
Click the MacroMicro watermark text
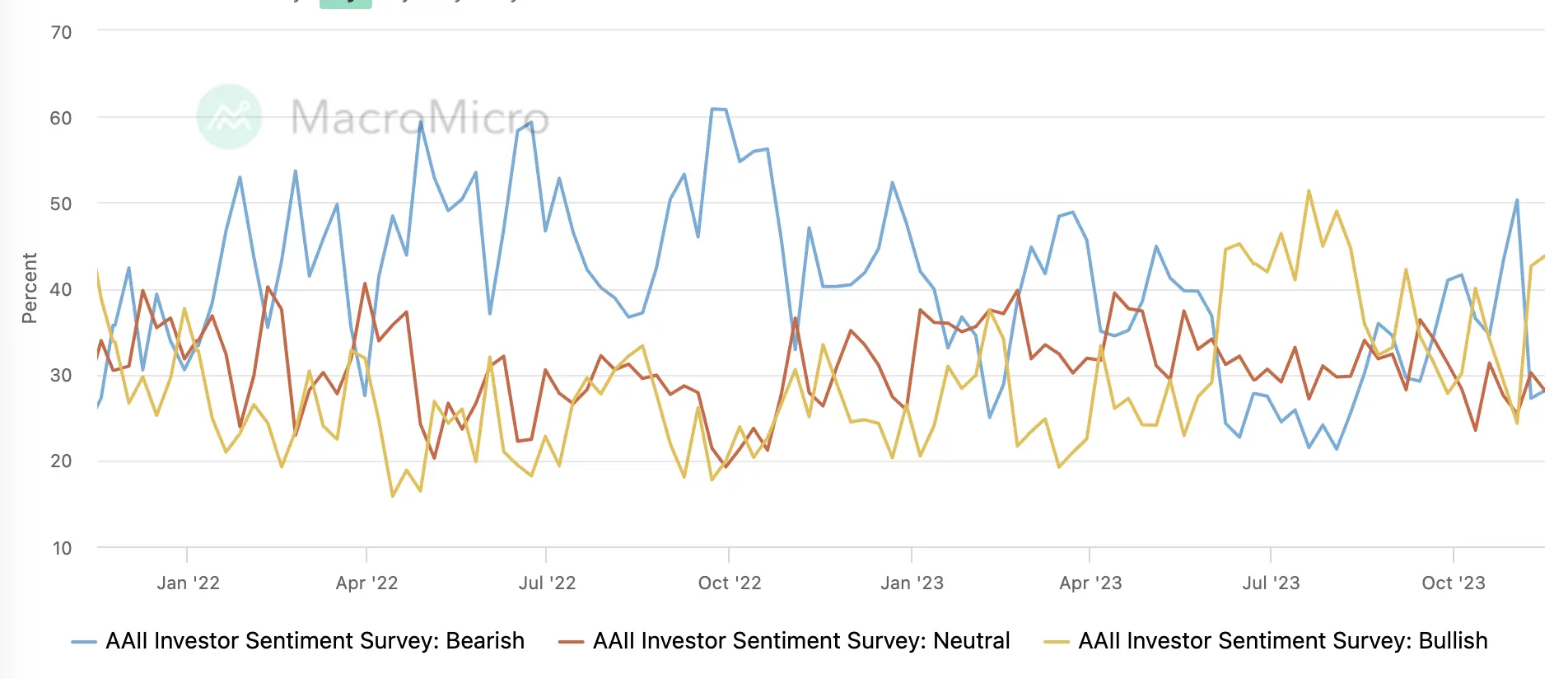pos(419,117)
